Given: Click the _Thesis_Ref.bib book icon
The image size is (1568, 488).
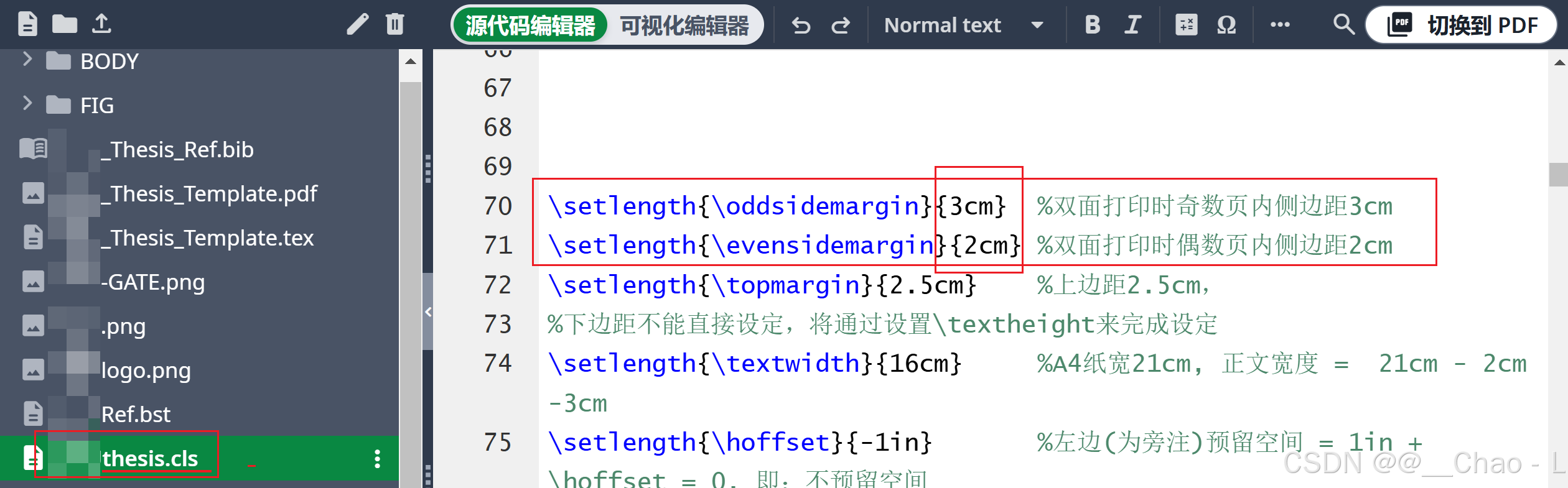Looking at the screenshot, I should (x=33, y=149).
